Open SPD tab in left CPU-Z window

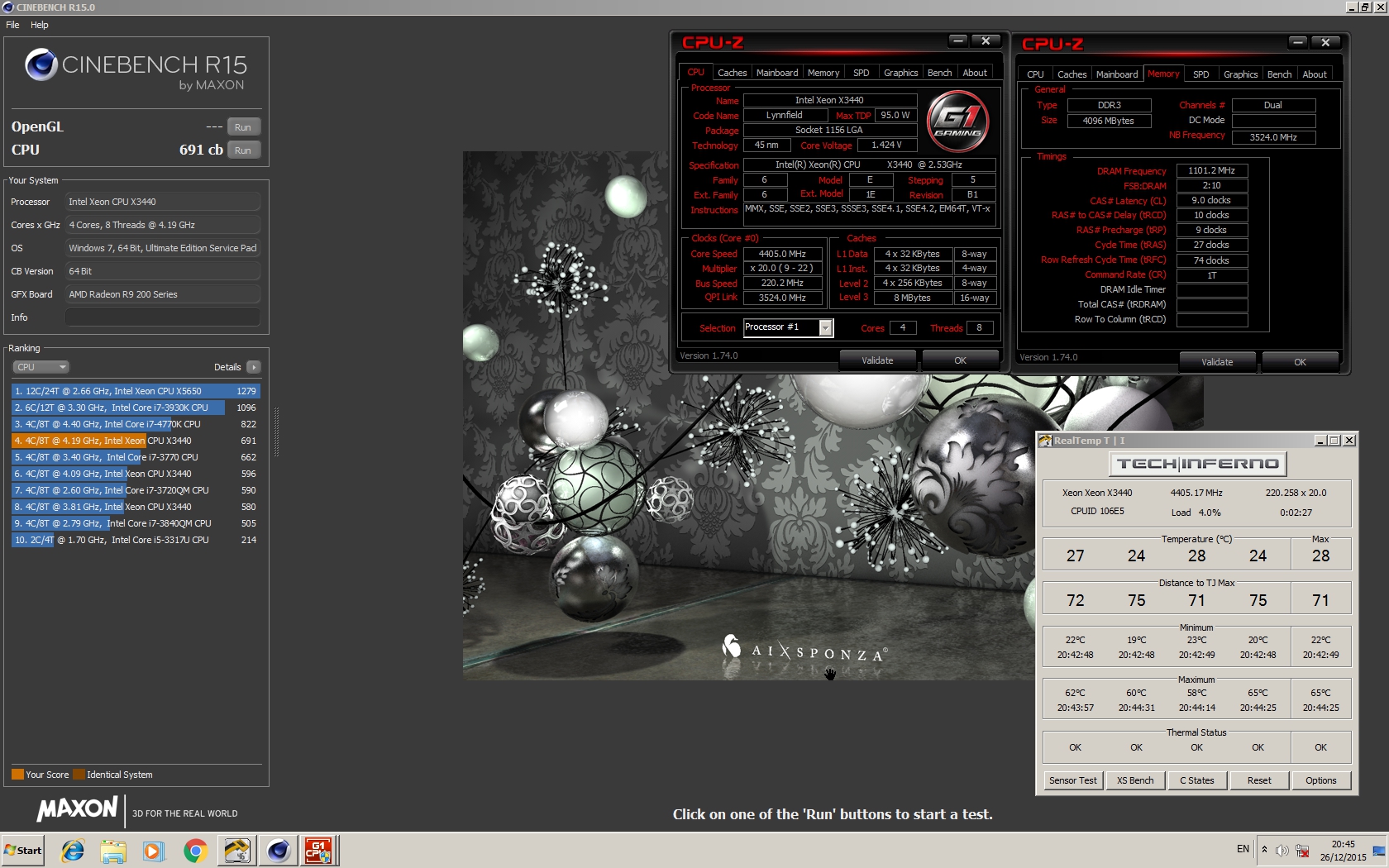tap(862, 73)
